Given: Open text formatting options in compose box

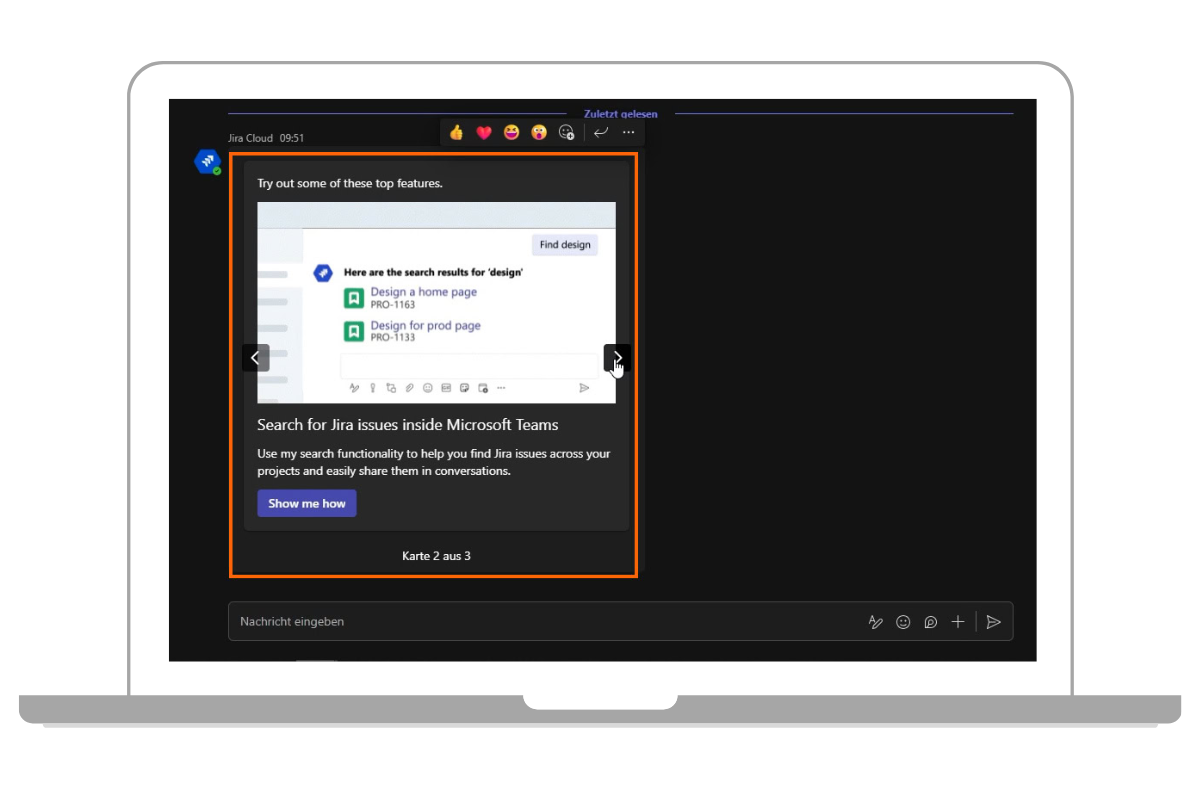Looking at the screenshot, I should tap(876, 622).
